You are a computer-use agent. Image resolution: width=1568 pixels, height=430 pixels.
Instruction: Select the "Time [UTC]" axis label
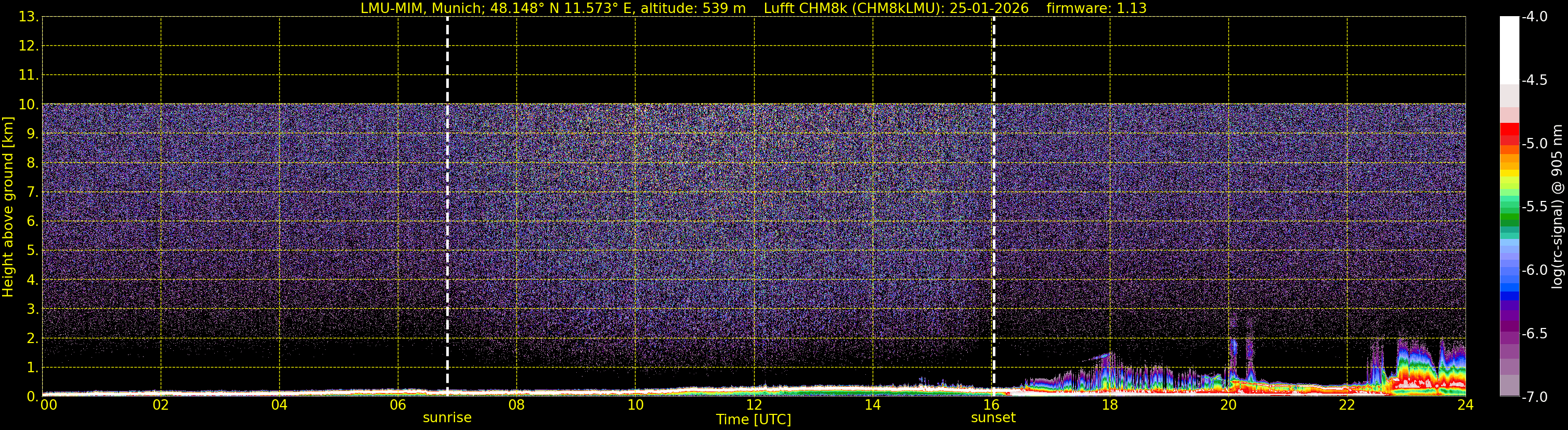coord(753,420)
